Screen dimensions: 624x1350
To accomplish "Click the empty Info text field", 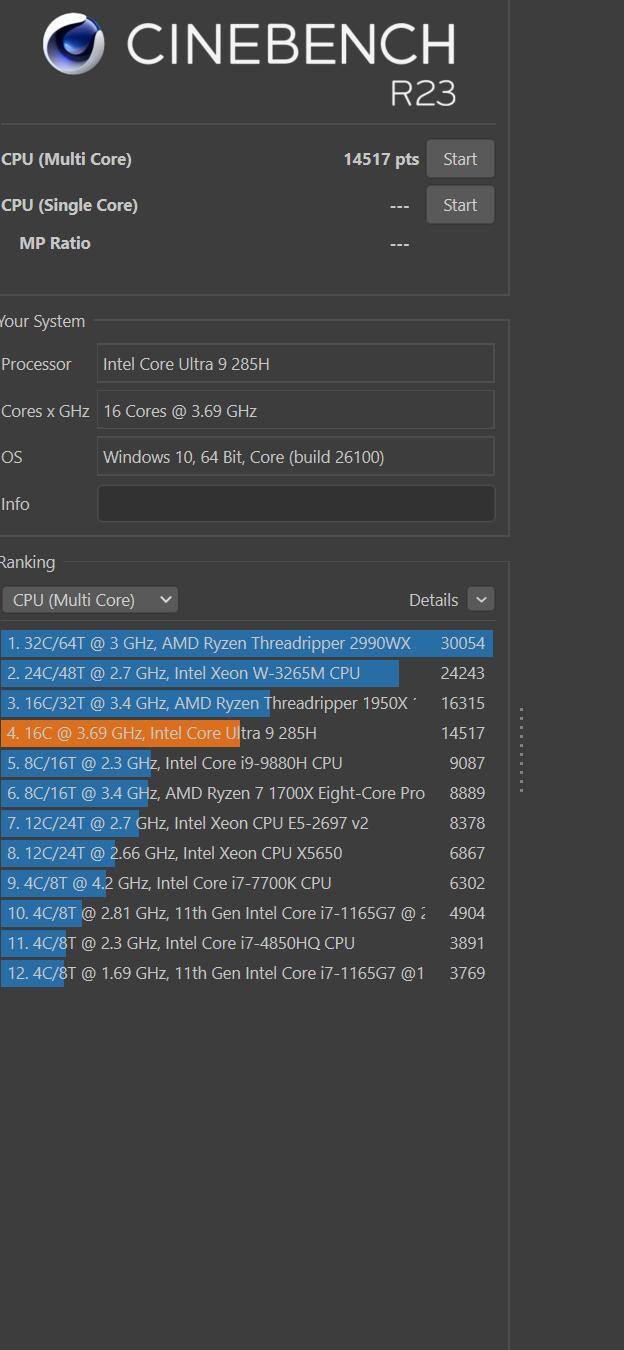I will tap(295, 504).
